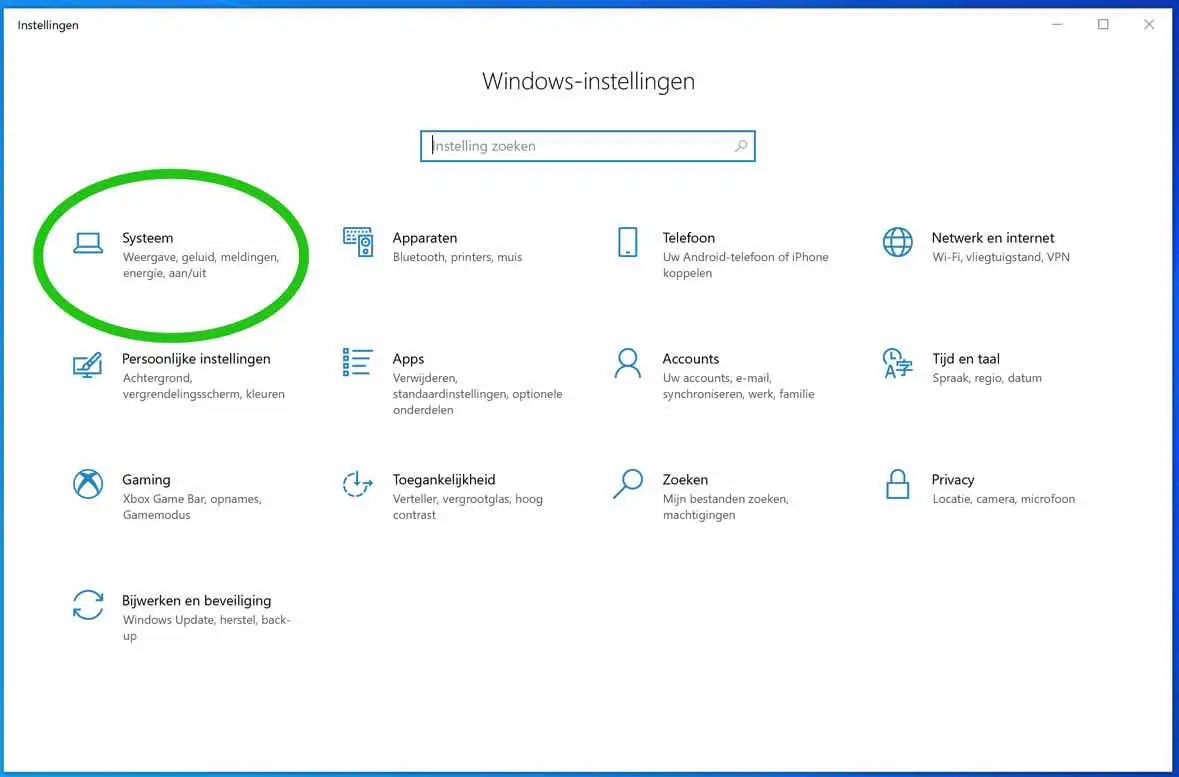Open the Tijd en taal title
1179x777 pixels.
(965, 359)
